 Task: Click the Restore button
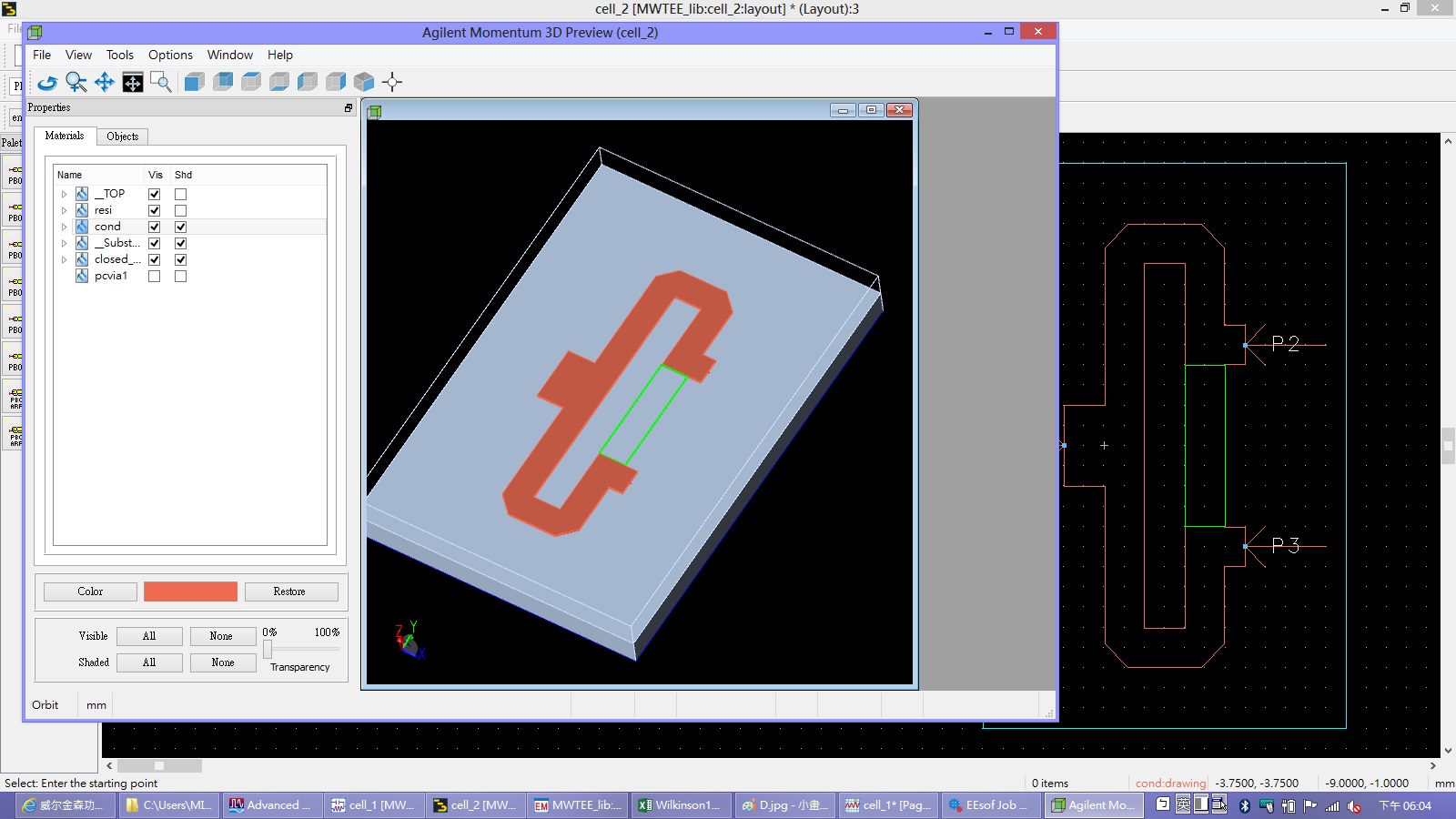[289, 591]
